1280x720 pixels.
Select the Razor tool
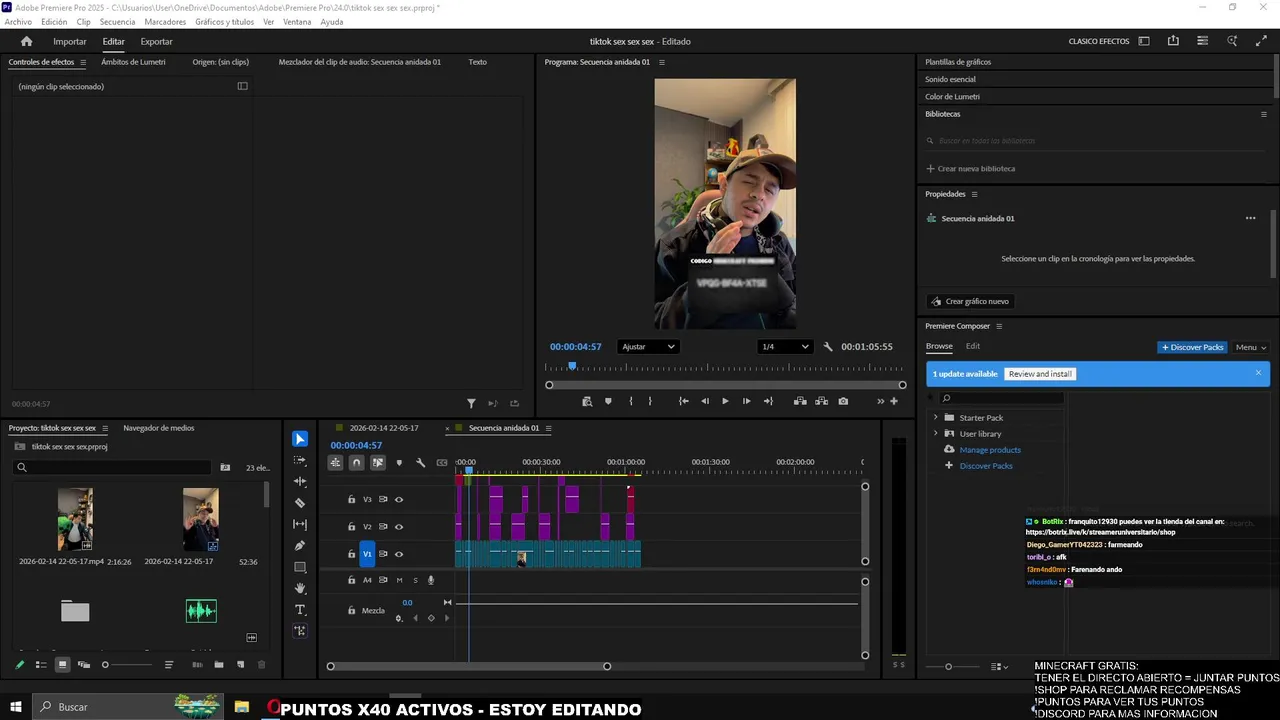coord(300,503)
